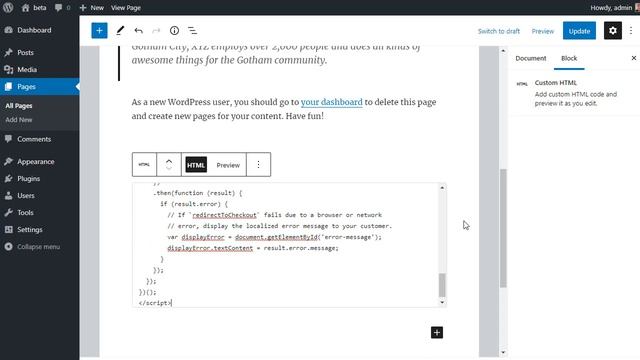Change block type via HTML block icon
The height and width of the screenshot is (360, 640).
[144, 164]
